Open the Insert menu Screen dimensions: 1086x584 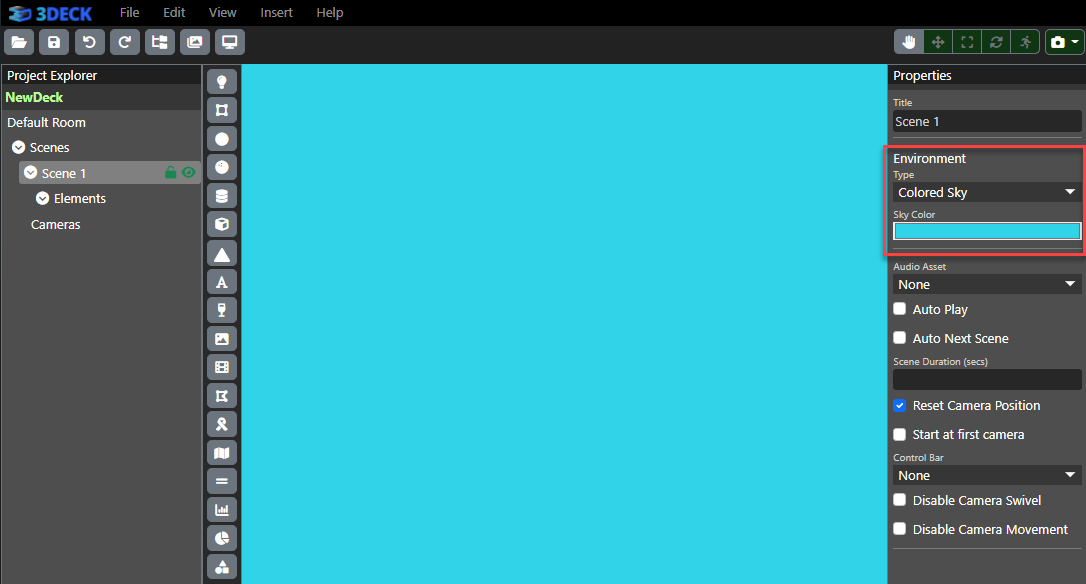point(276,13)
